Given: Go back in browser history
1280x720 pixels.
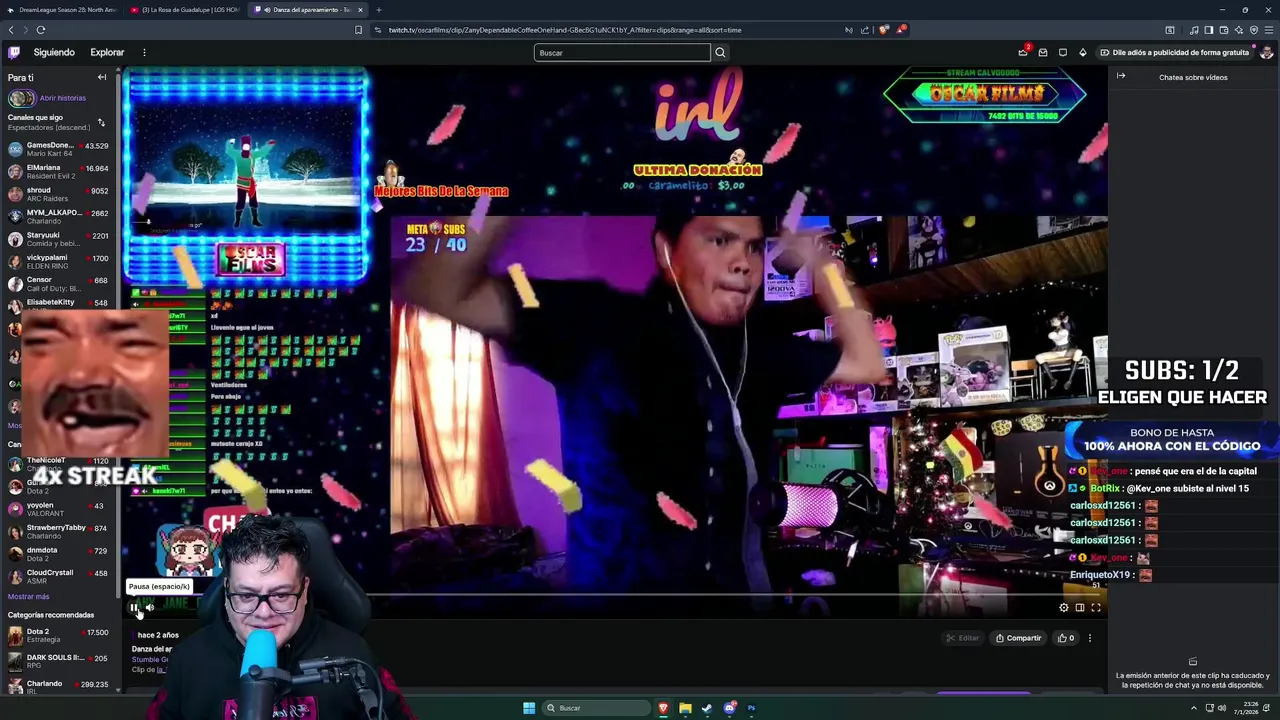Looking at the screenshot, I should point(11,30).
